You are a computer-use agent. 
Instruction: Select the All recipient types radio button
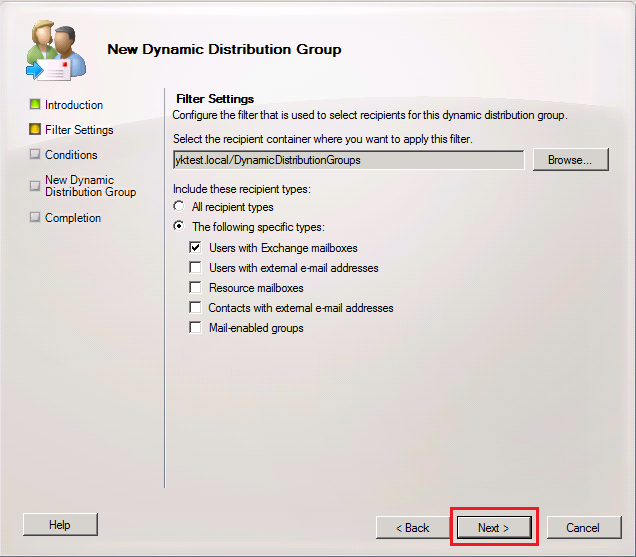(x=179, y=207)
